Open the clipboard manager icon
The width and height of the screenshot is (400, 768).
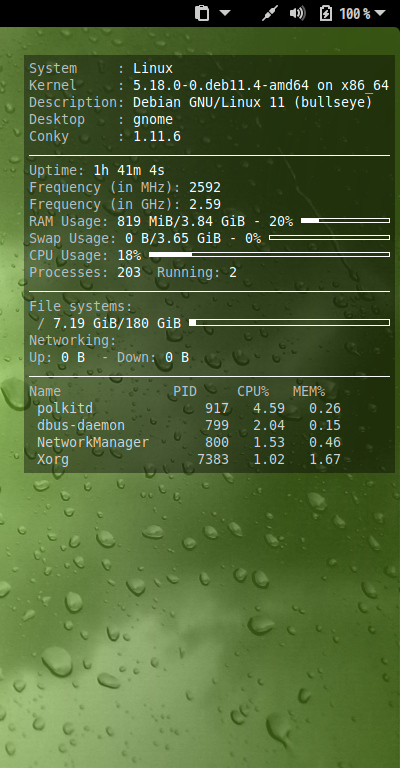(x=202, y=13)
